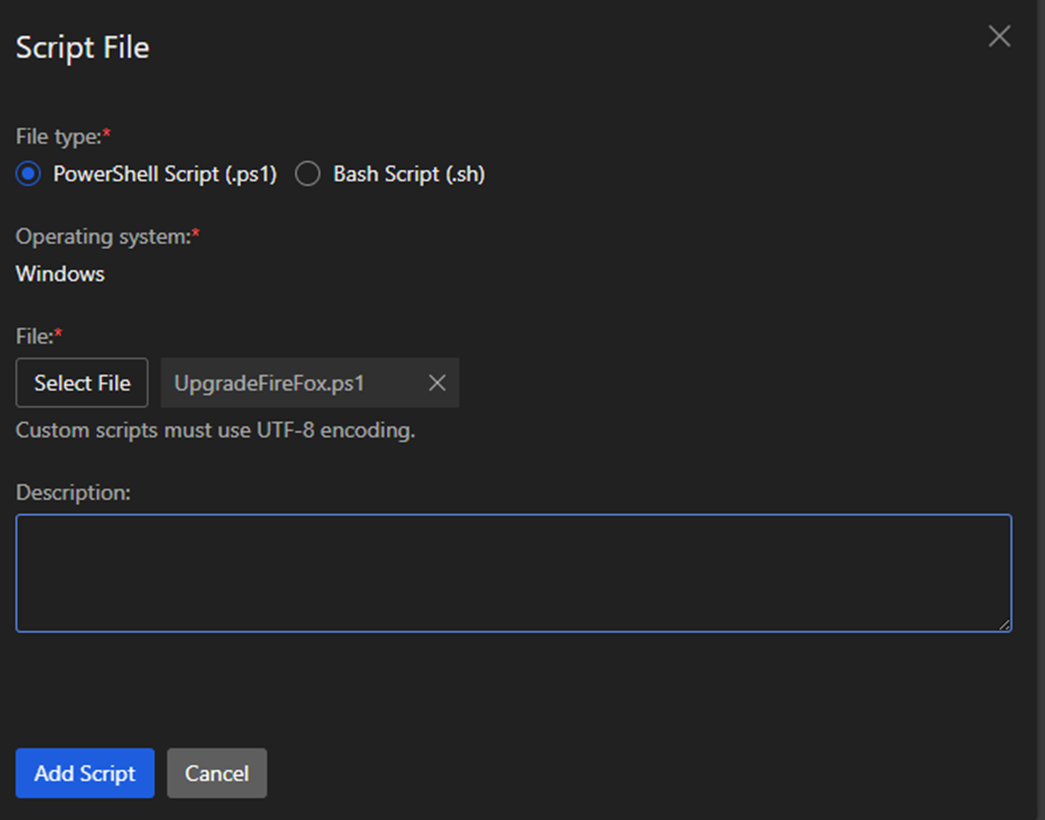Focus the Description text area
This screenshot has width=1045, height=820.
tap(513, 572)
